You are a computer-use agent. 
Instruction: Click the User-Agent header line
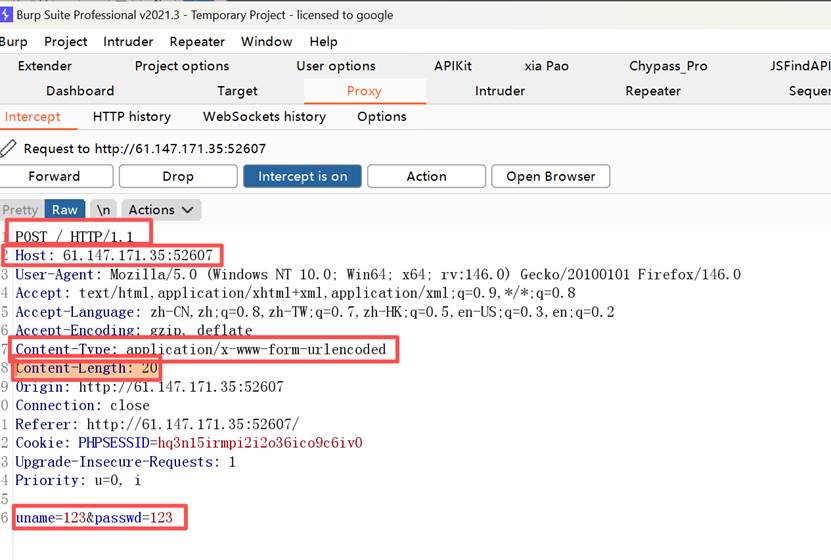[x=378, y=274]
